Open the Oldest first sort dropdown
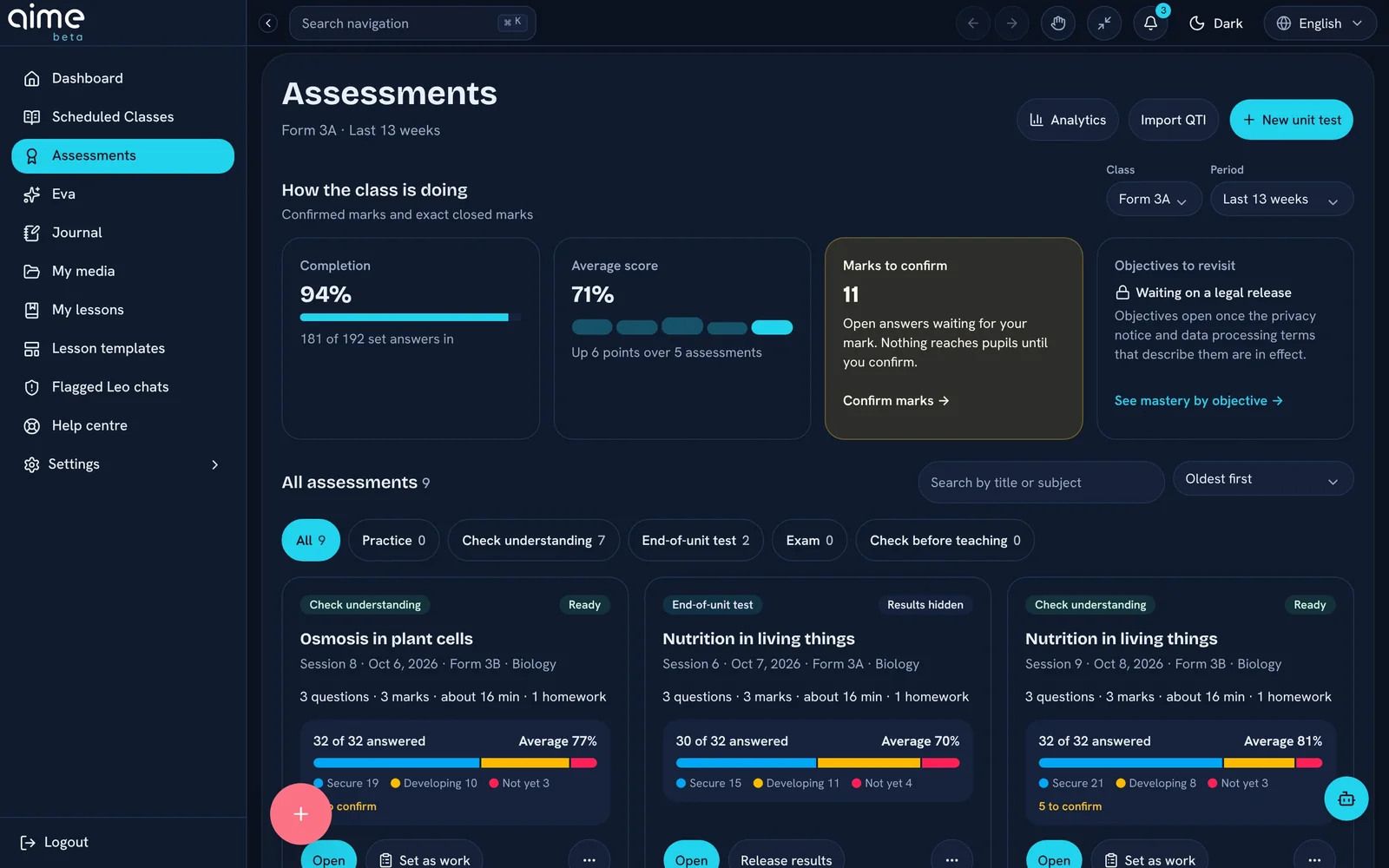 click(x=1262, y=479)
